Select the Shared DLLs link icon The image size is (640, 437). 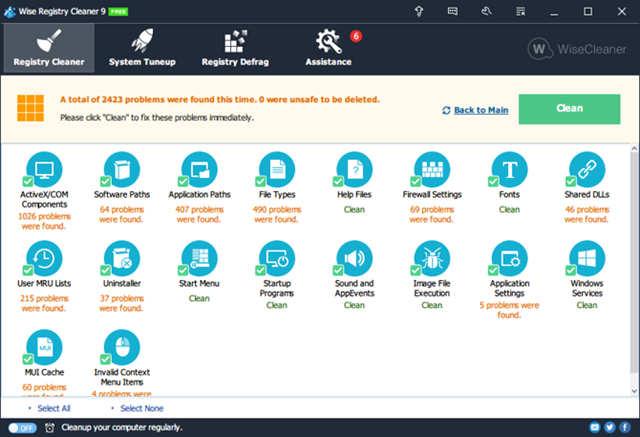(587, 169)
